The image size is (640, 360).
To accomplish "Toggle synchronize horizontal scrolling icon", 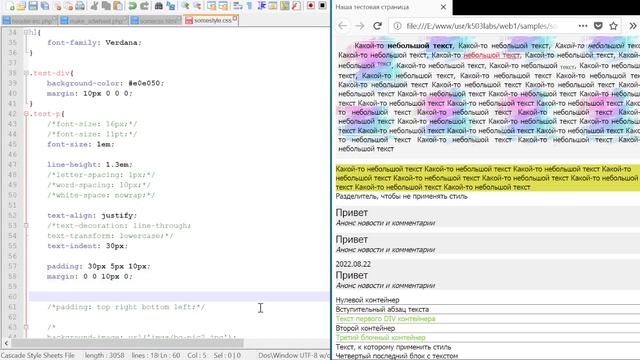I will pos(223,6).
